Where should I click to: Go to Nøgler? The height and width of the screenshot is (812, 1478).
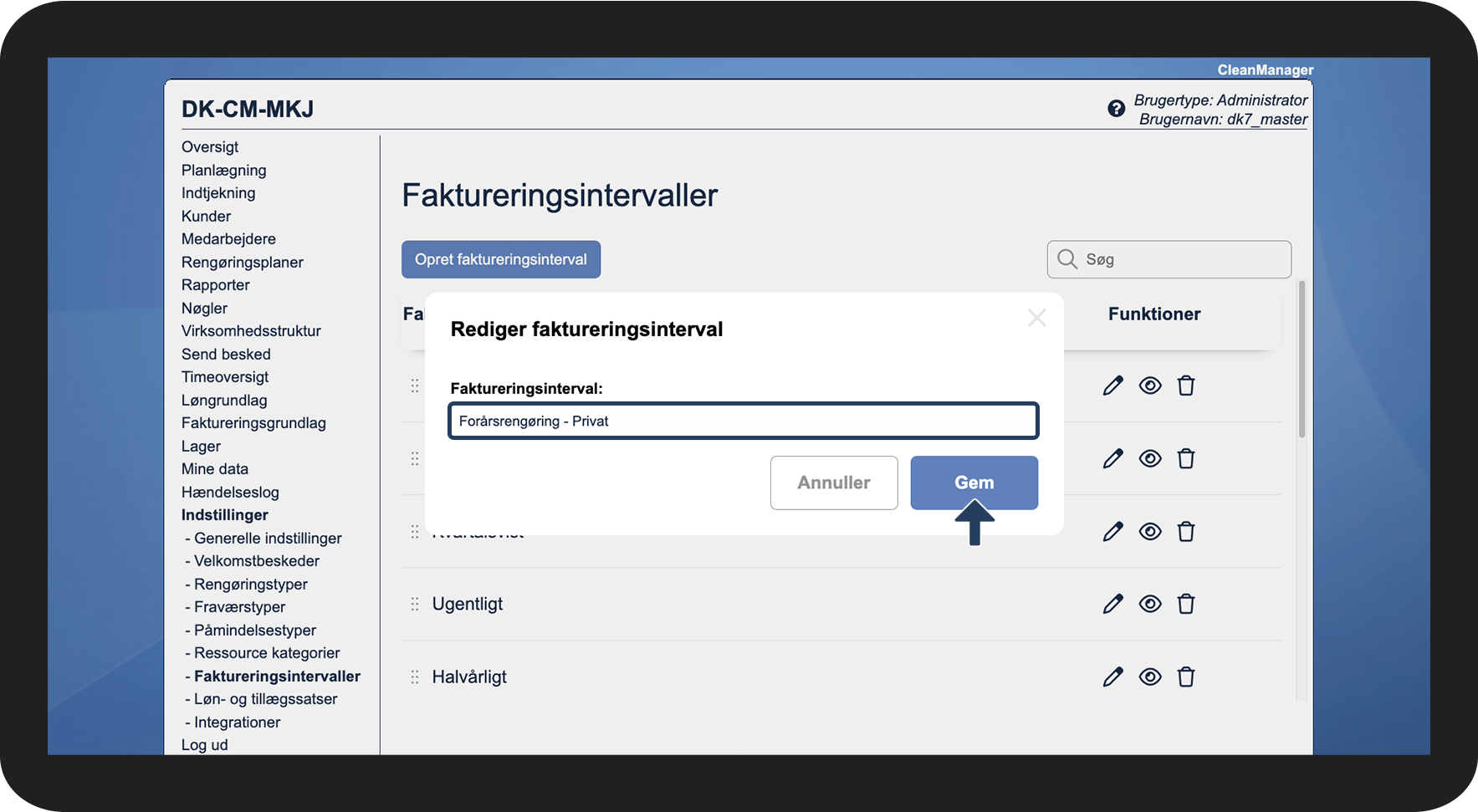204,308
